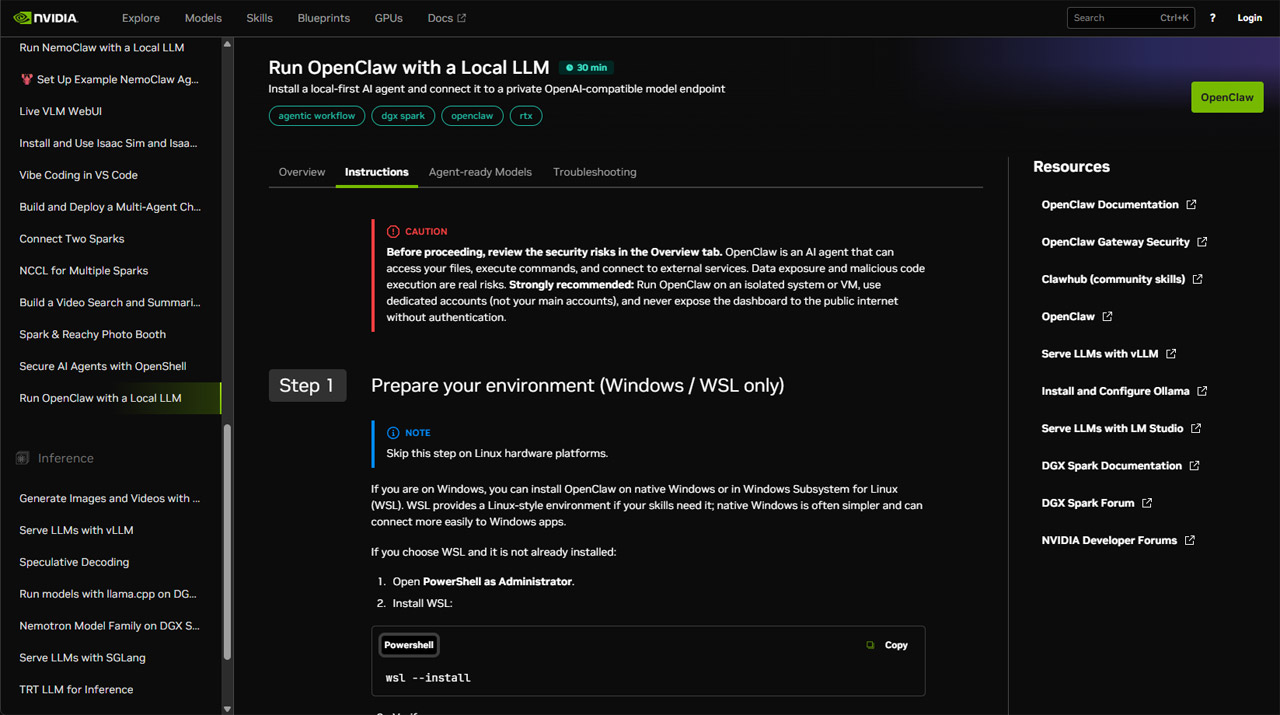
Task: Click external icon beside Serve LLMs with vLLM resource
Action: point(1171,354)
